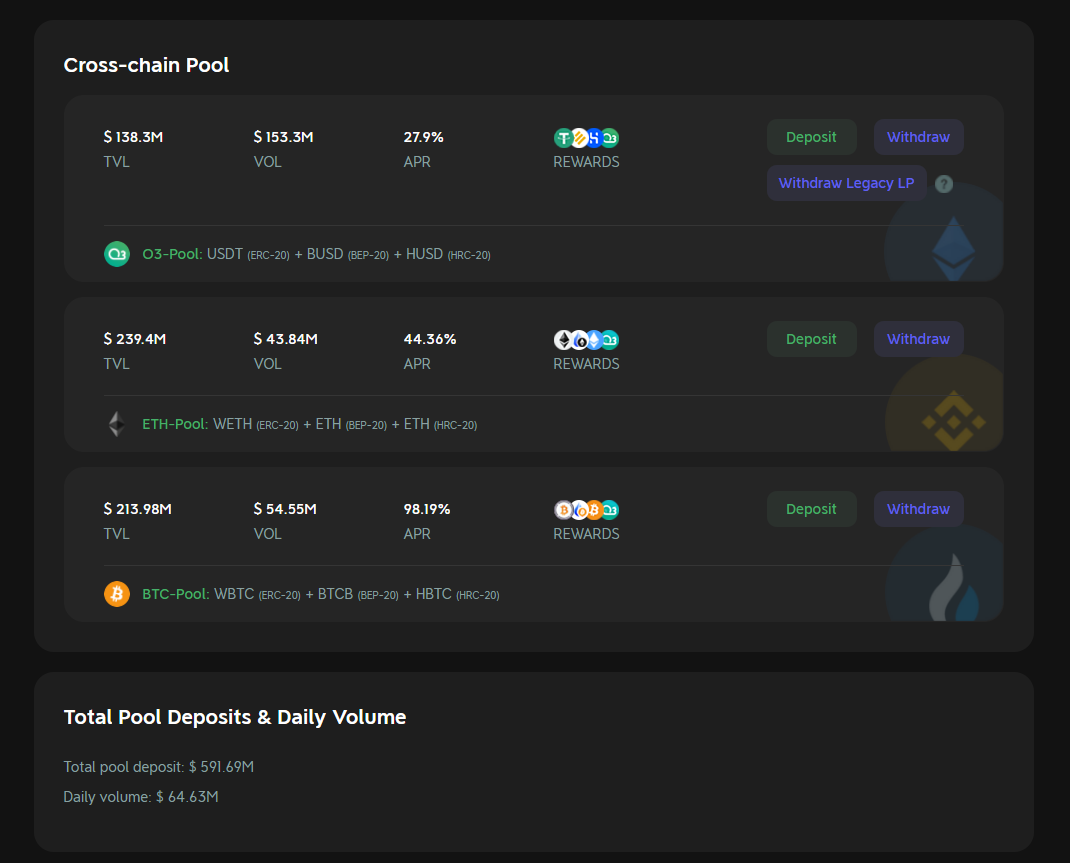The width and height of the screenshot is (1070, 863).
Task: Click the 98.19% APR value
Action: 427,509
